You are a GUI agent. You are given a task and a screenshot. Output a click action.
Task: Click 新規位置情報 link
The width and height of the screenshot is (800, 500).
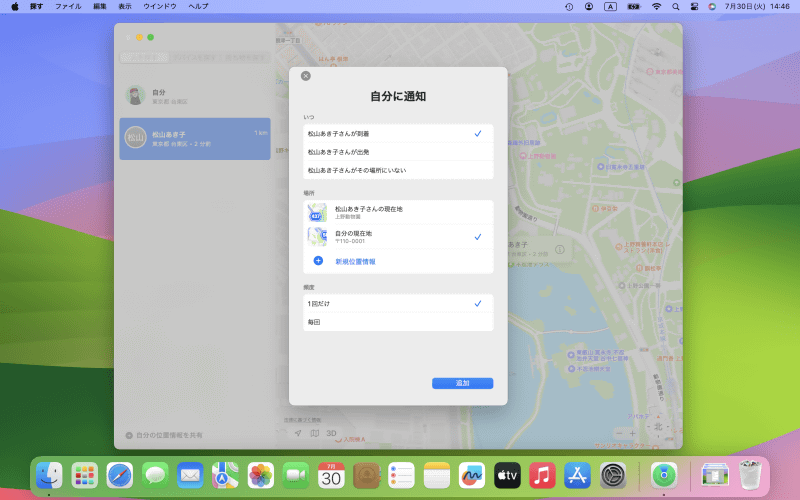coord(355,262)
